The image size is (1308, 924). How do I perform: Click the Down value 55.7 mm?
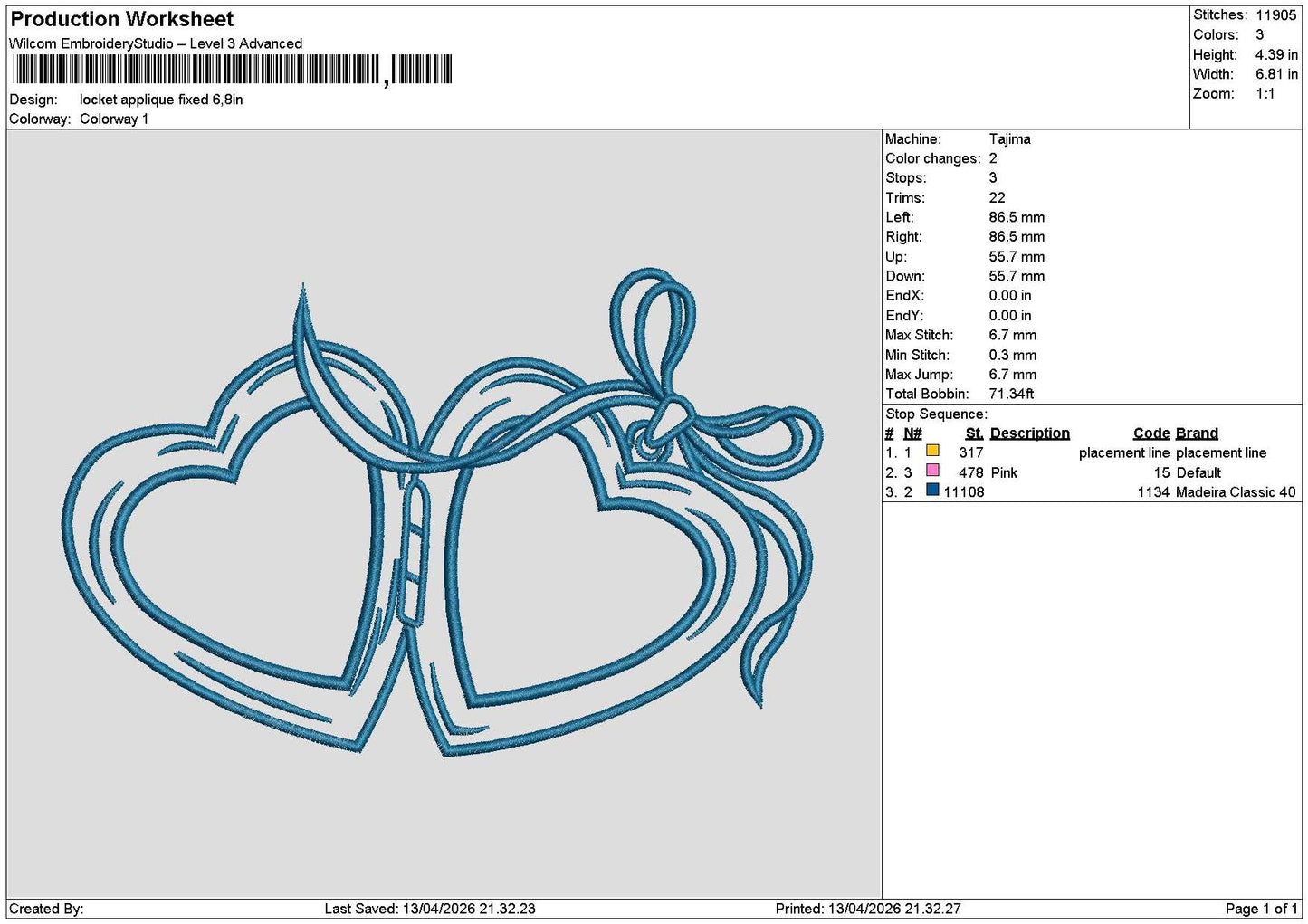coord(1017,276)
